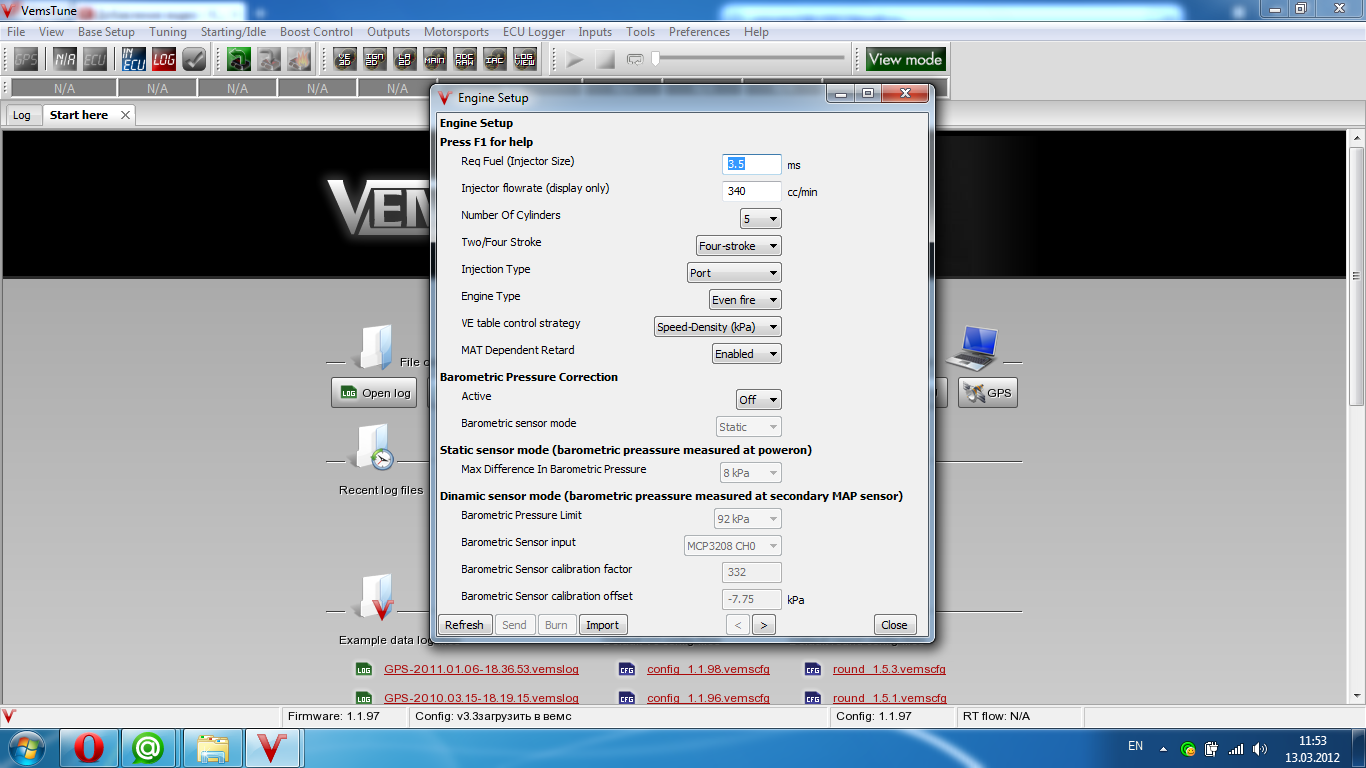Click the red LOG toolbar icon
Image resolution: width=1366 pixels, height=768 pixels.
click(164, 60)
